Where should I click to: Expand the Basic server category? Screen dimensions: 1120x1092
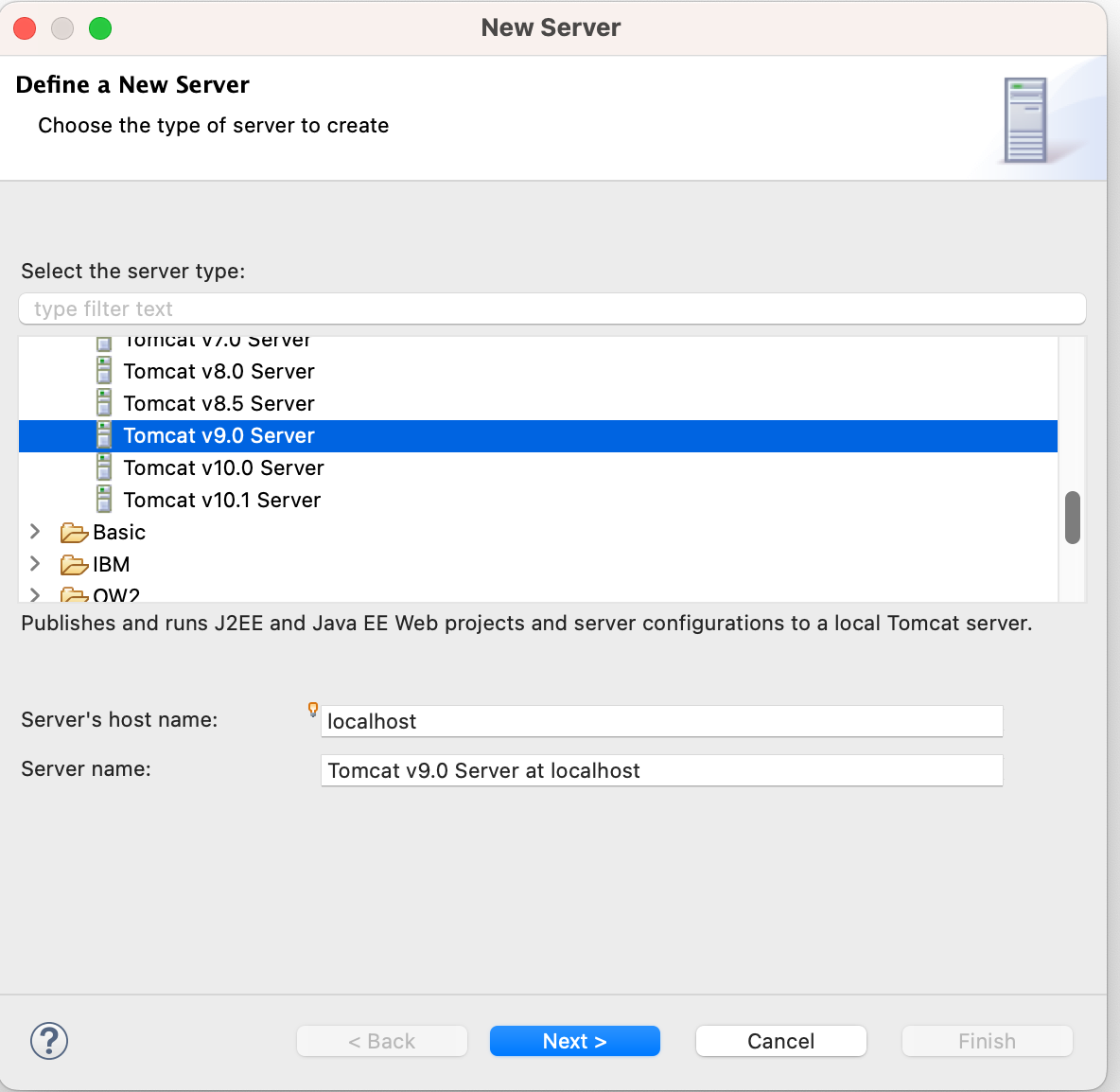pyautogui.click(x=35, y=531)
